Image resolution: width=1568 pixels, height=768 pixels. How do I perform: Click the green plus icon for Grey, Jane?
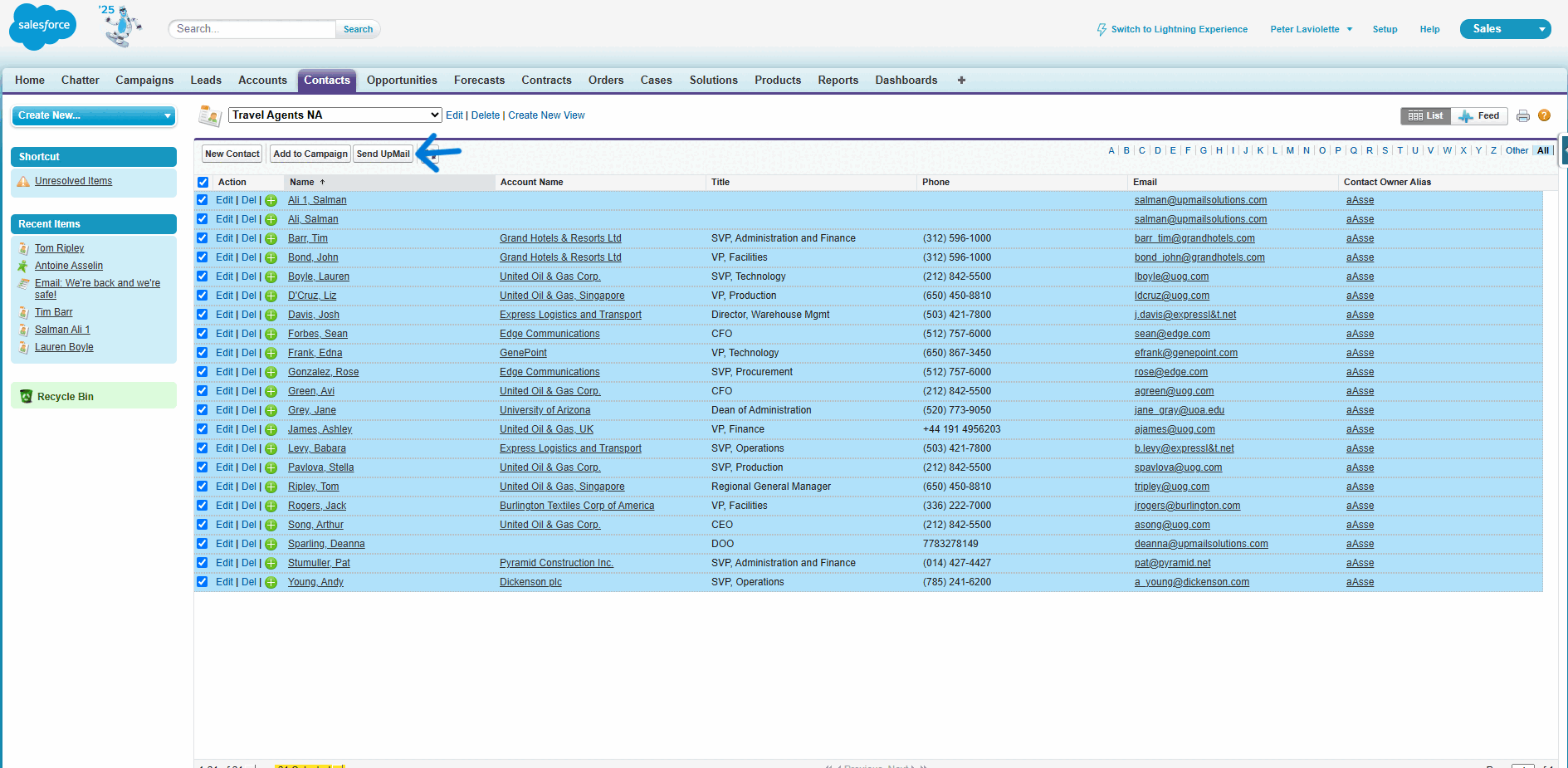tap(271, 411)
